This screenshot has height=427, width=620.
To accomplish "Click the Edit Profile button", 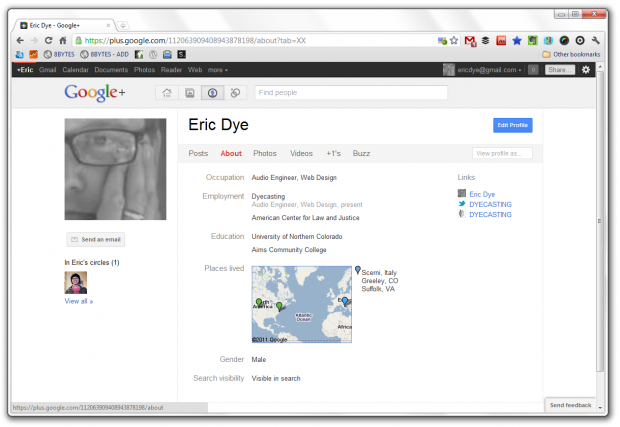I will coord(512,125).
